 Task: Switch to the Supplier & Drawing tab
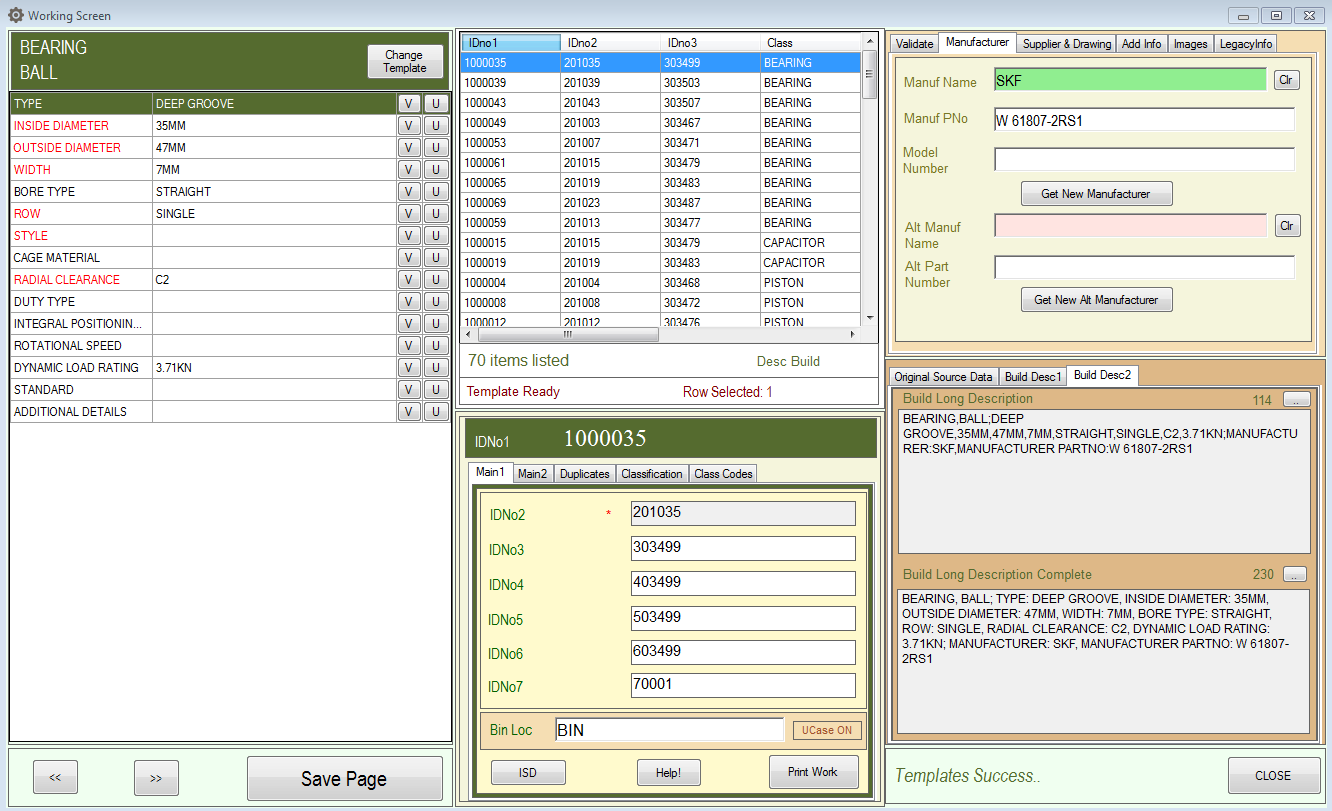1066,44
